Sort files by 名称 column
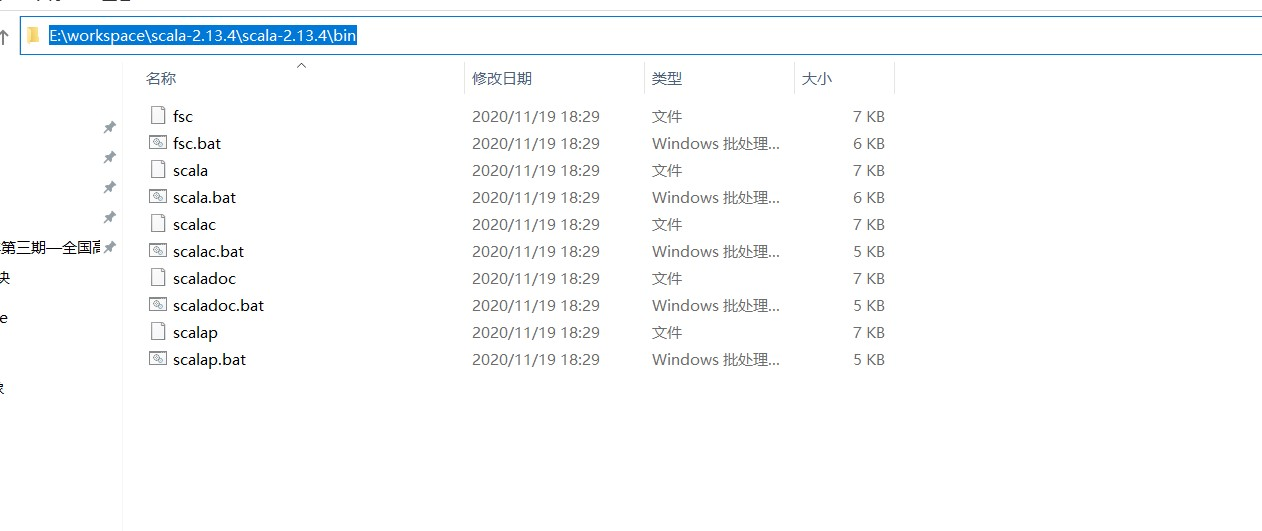1262x531 pixels. coord(161,78)
